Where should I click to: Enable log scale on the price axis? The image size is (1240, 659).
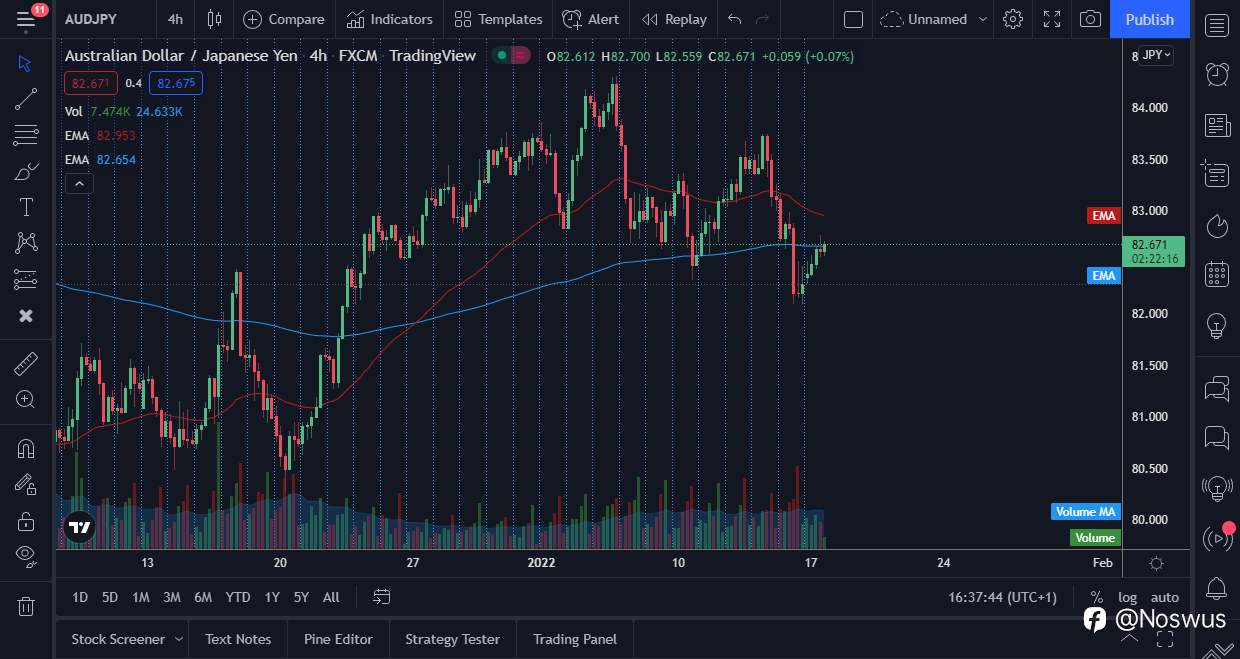1127,597
